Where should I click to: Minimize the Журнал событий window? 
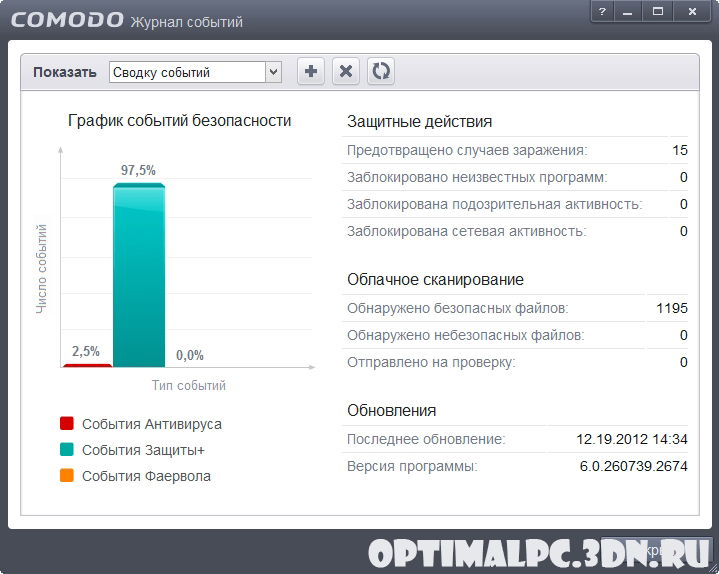tap(628, 12)
